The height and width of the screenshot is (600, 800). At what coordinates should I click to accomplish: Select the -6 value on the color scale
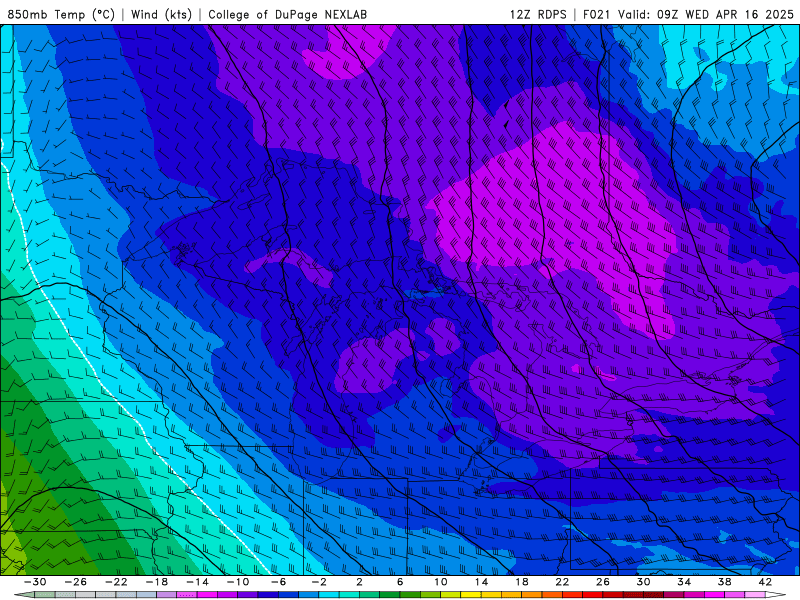(279, 582)
